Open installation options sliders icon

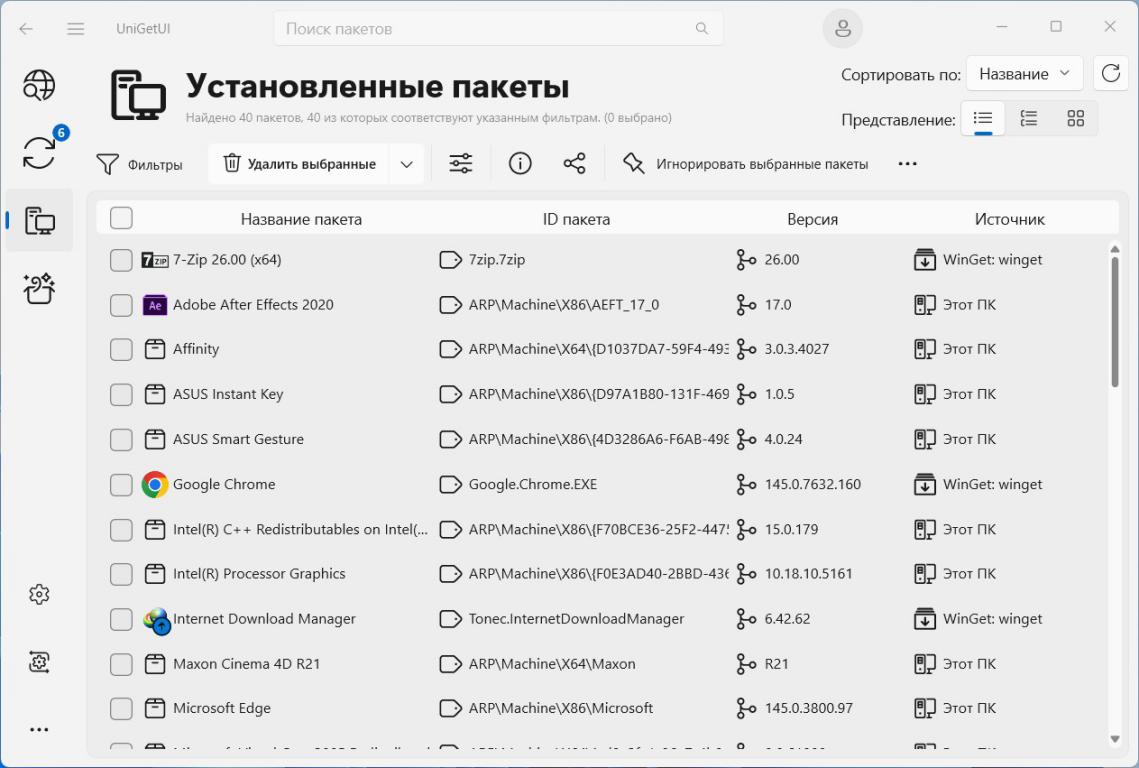(461, 164)
